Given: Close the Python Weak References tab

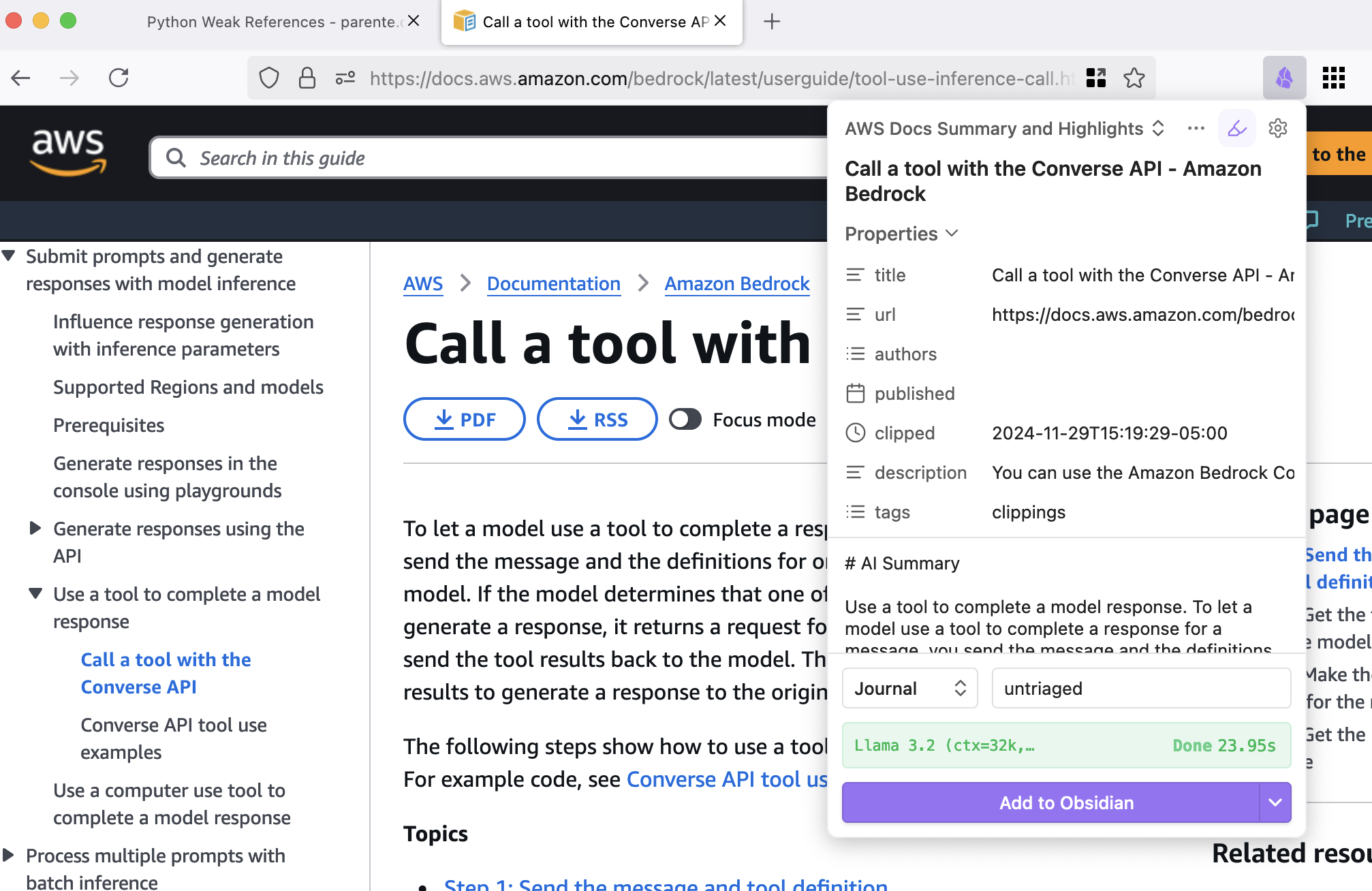Looking at the screenshot, I should (x=414, y=21).
